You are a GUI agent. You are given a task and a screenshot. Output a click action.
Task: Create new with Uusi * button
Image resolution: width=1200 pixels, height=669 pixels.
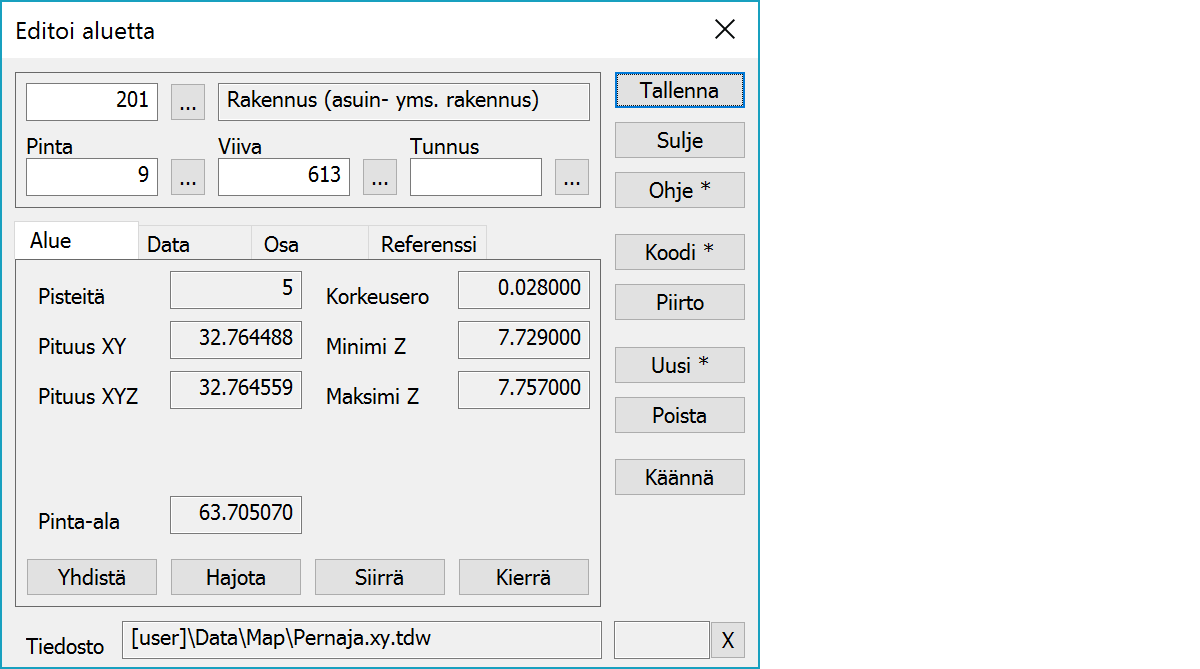[679, 366]
